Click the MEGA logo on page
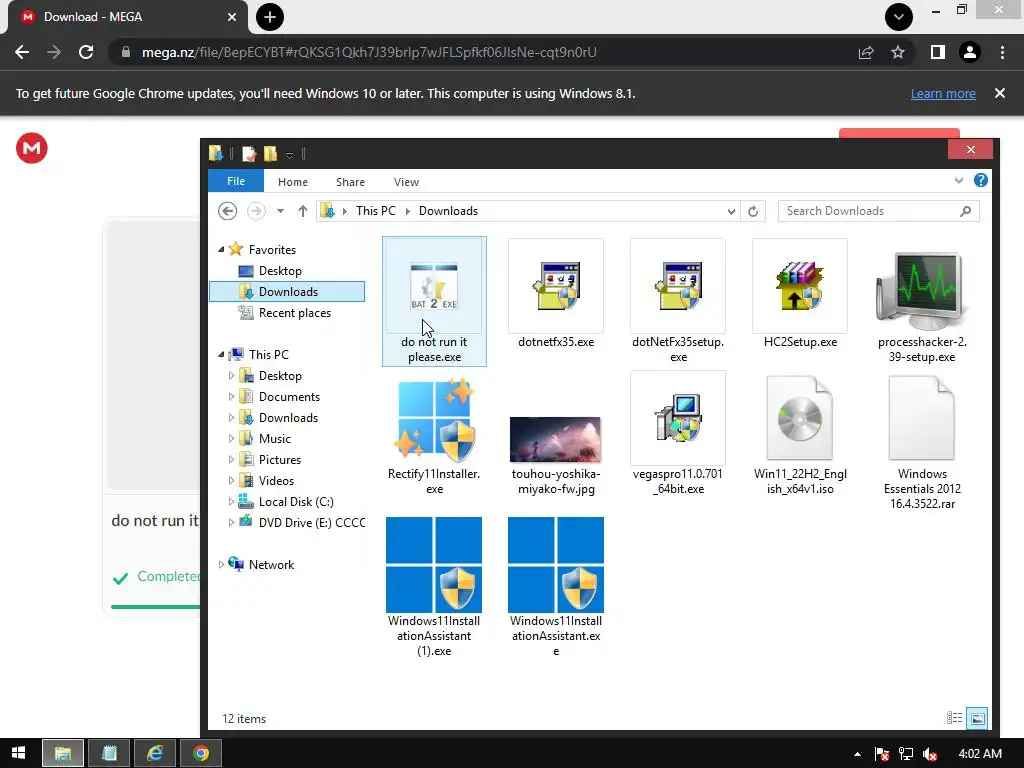Viewport: 1024px width, 768px height. pyautogui.click(x=31, y=148)
